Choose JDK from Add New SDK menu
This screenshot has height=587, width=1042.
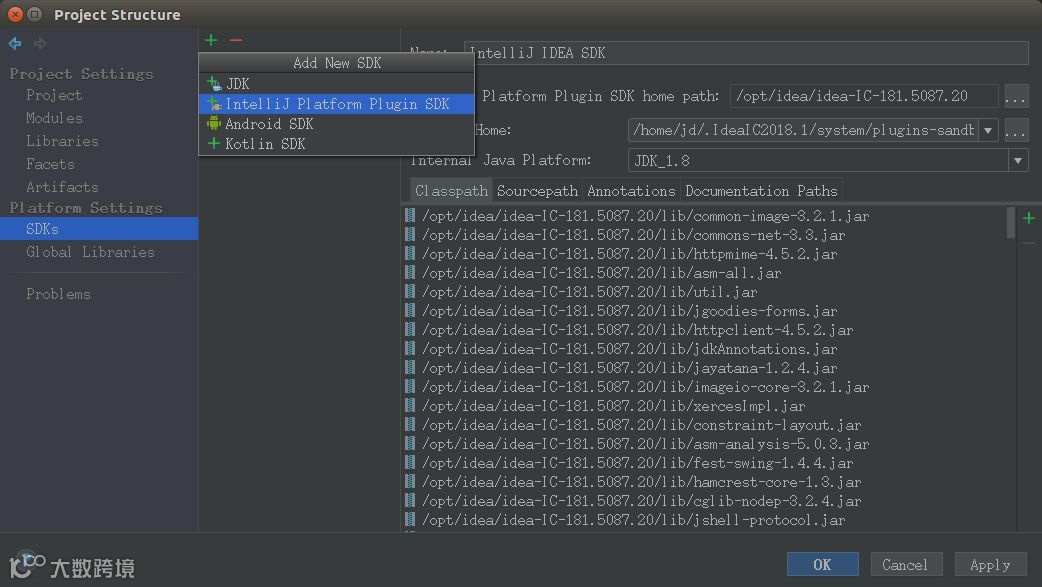pyautogui.click(x=336, y=84)
